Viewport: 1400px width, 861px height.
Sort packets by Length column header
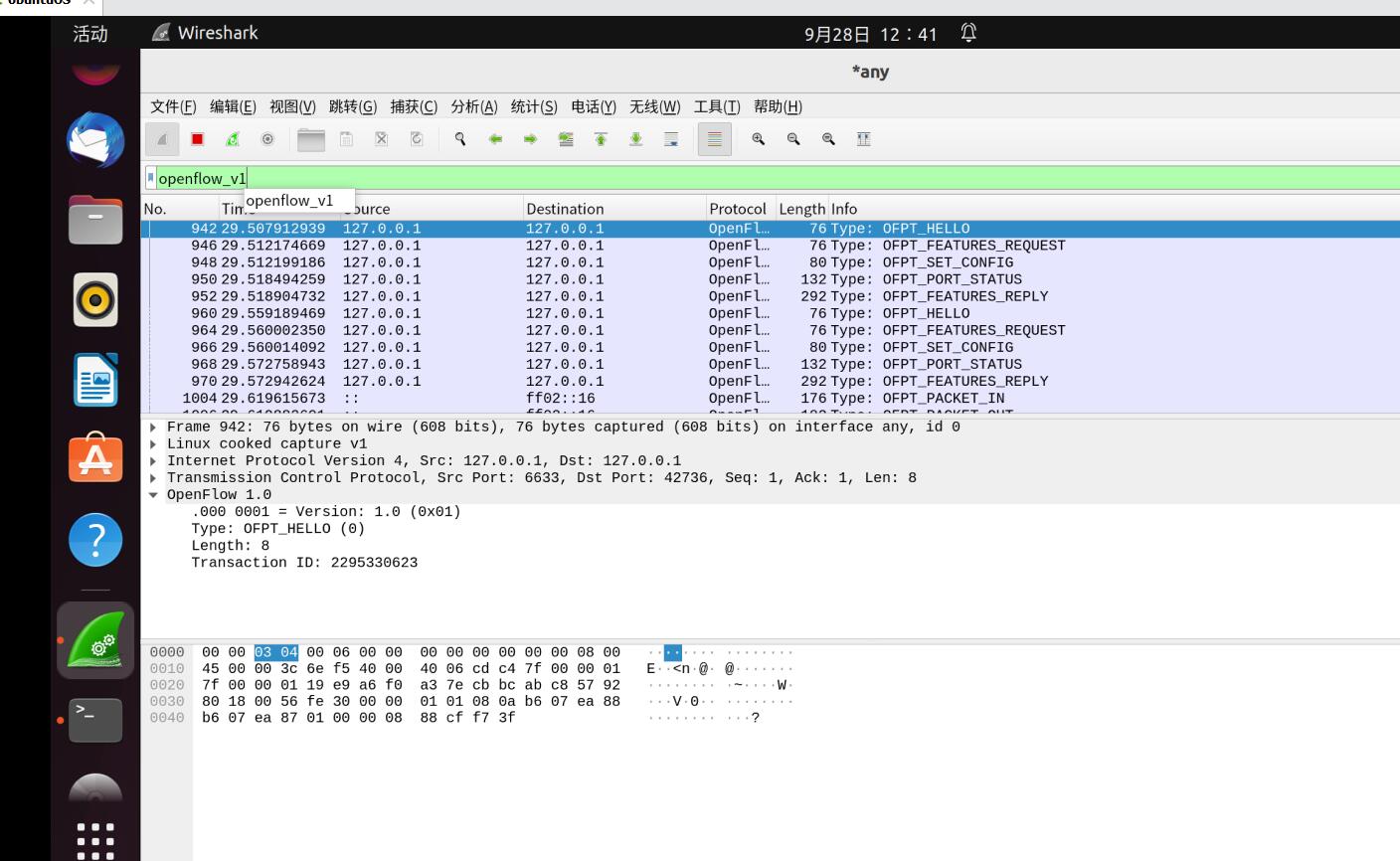tap(801, 209)
